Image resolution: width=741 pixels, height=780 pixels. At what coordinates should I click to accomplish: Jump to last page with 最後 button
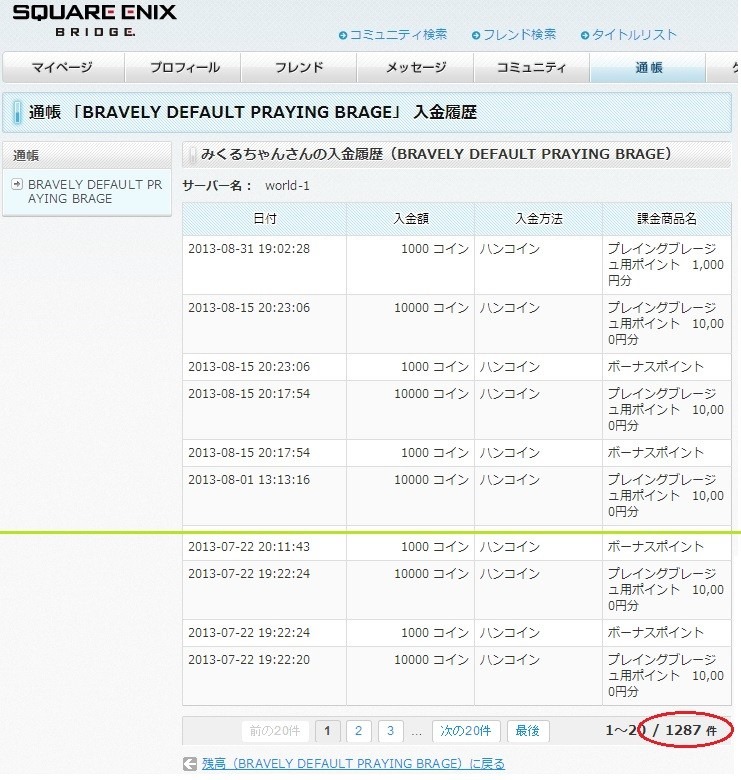tap(527, 730)
